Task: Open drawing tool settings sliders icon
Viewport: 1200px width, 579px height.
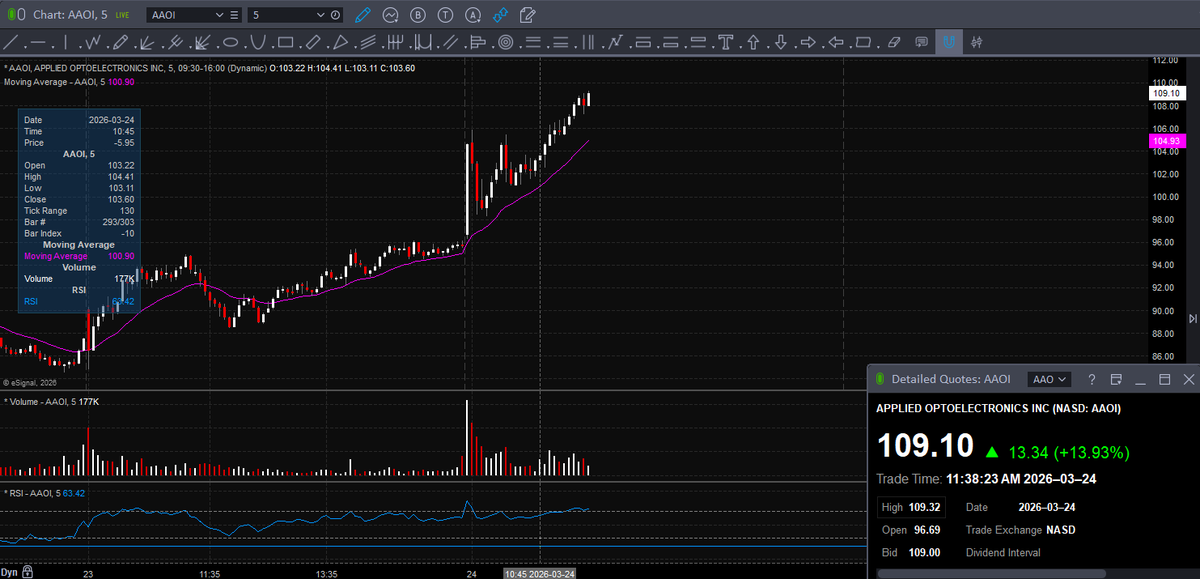Action: coord(977,42)
